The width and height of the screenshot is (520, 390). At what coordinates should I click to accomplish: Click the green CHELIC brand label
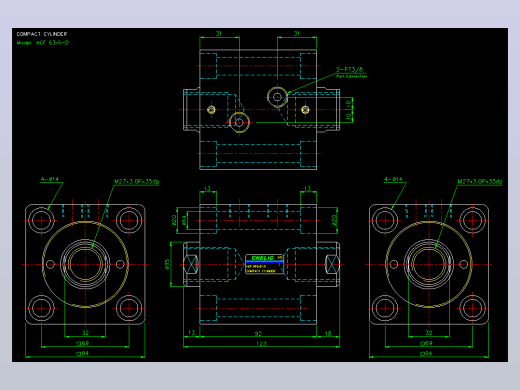click(x=262, y=258)
